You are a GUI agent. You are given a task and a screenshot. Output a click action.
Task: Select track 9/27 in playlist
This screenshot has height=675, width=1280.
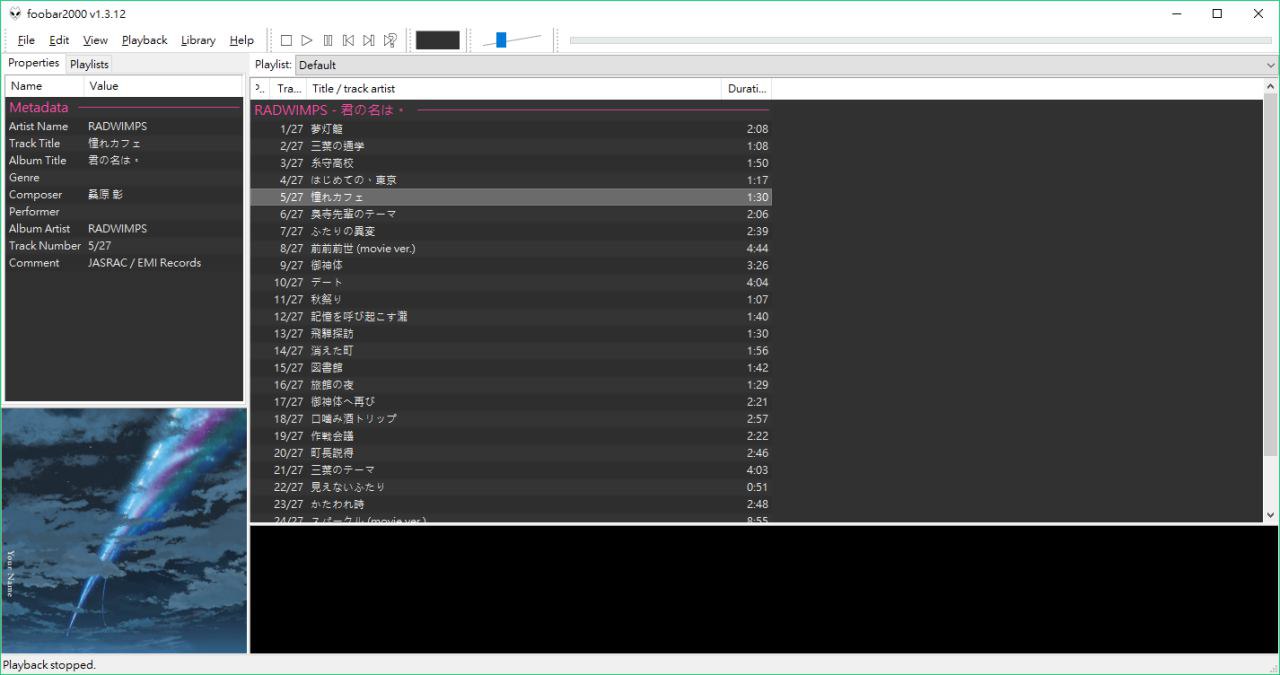point(511,265)
